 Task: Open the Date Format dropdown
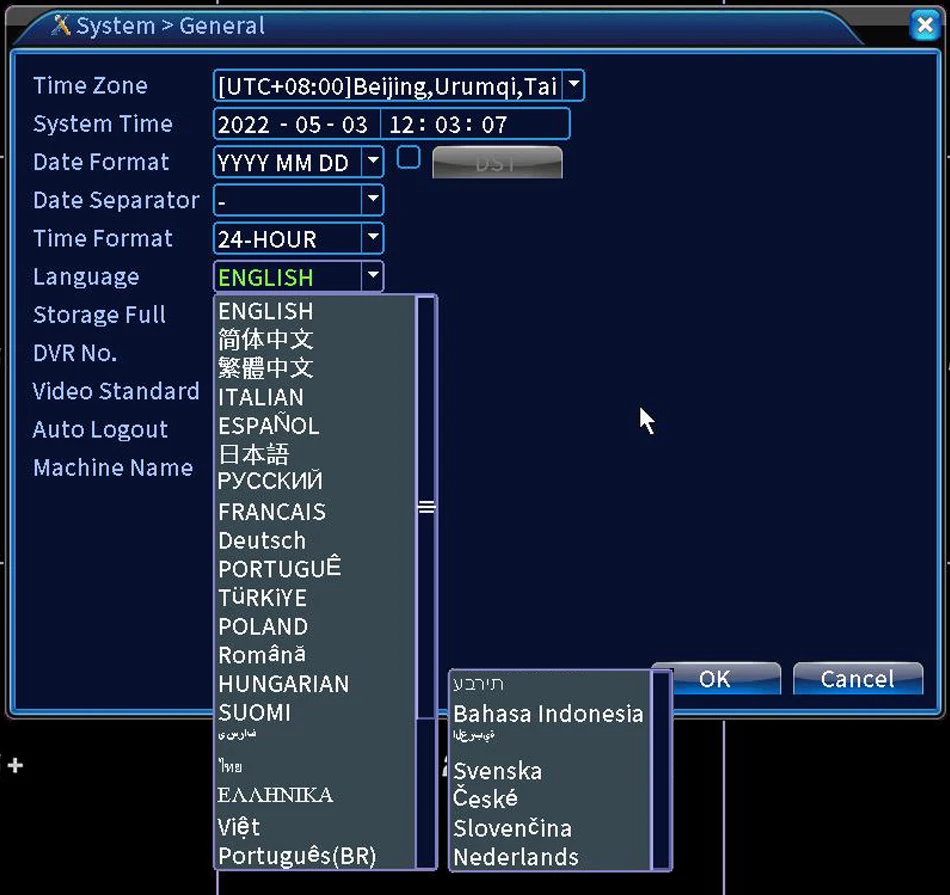372,162
